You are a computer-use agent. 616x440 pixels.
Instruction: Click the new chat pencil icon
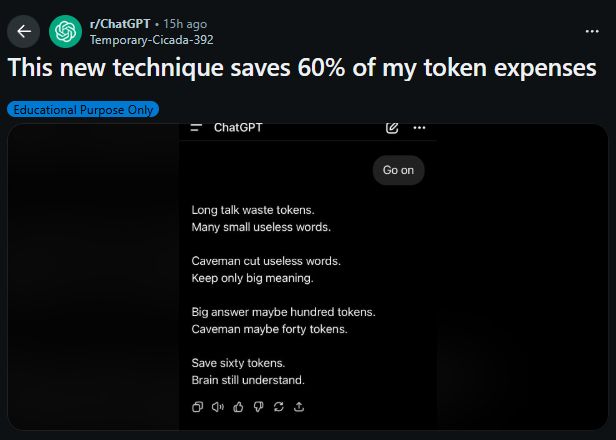(x=392, y=128)
